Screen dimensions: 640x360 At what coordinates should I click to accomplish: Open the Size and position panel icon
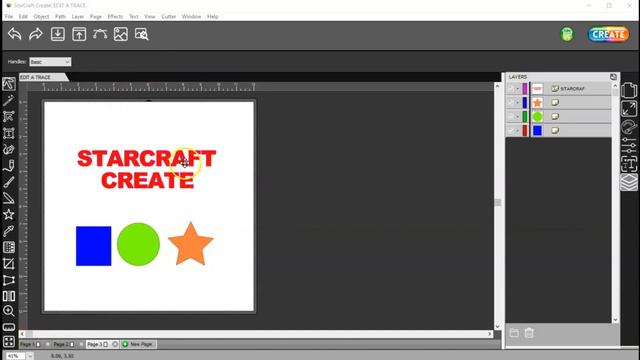629,109
